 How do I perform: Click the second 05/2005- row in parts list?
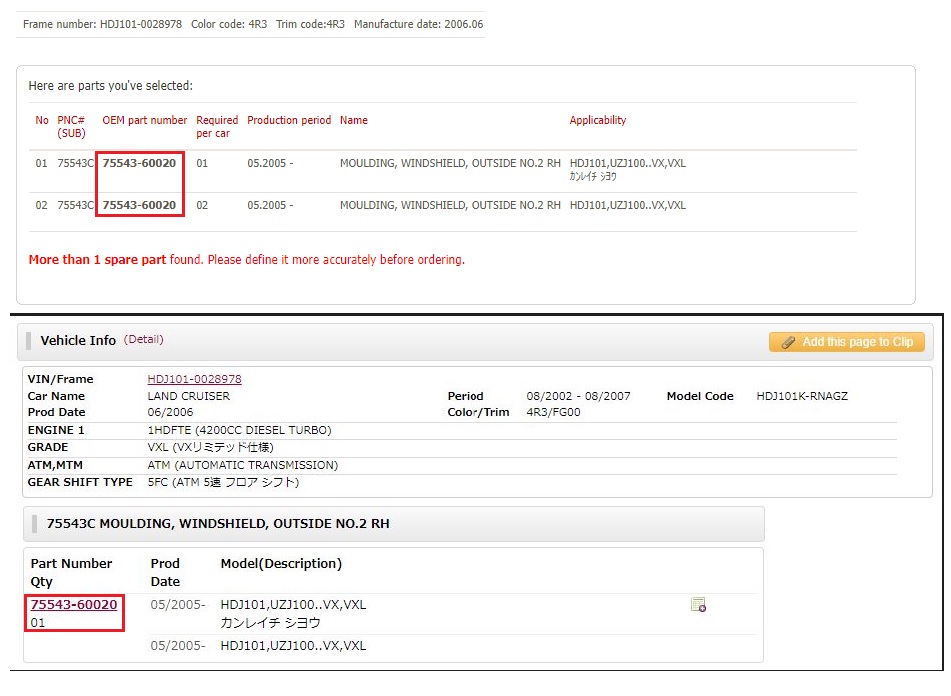(x=391, y=646)
